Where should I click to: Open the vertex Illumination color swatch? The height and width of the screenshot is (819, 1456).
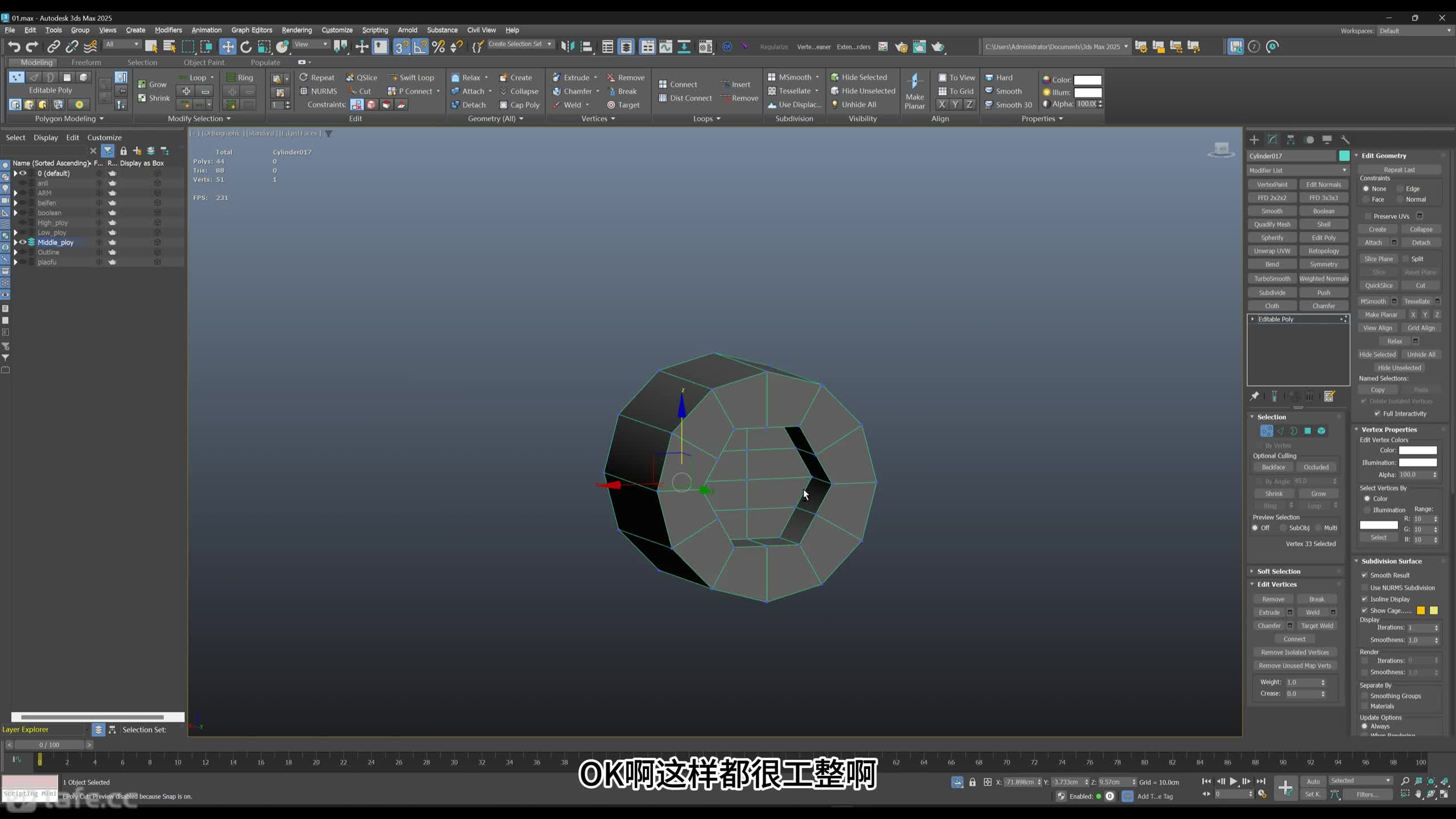pos(1417,463)
